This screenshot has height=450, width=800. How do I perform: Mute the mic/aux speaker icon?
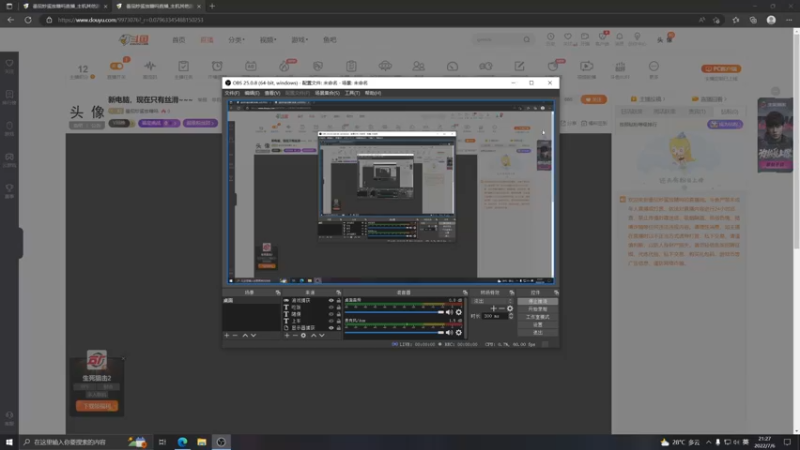[449, 333]
